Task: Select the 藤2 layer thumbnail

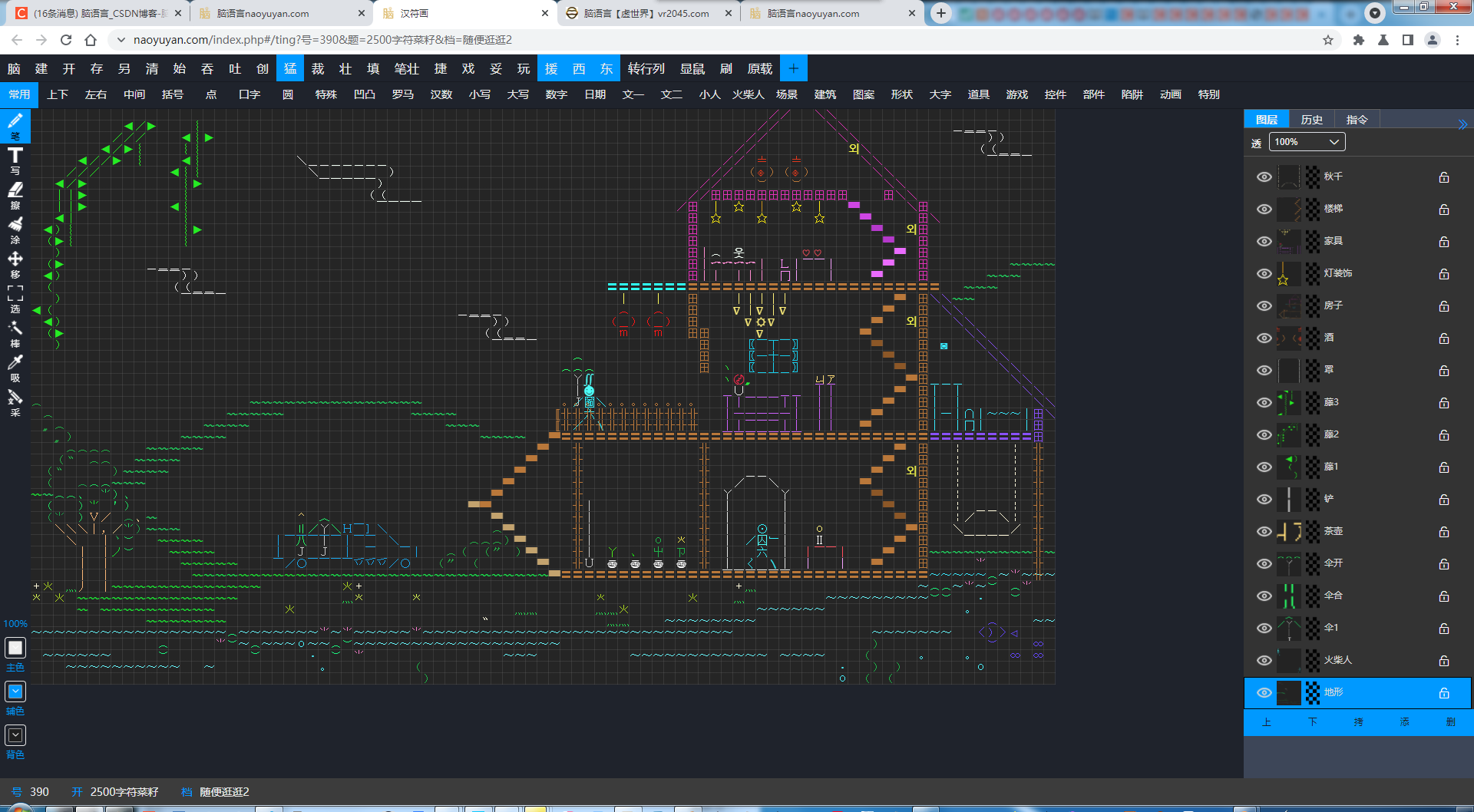Action: click(x=1288, y=435)
